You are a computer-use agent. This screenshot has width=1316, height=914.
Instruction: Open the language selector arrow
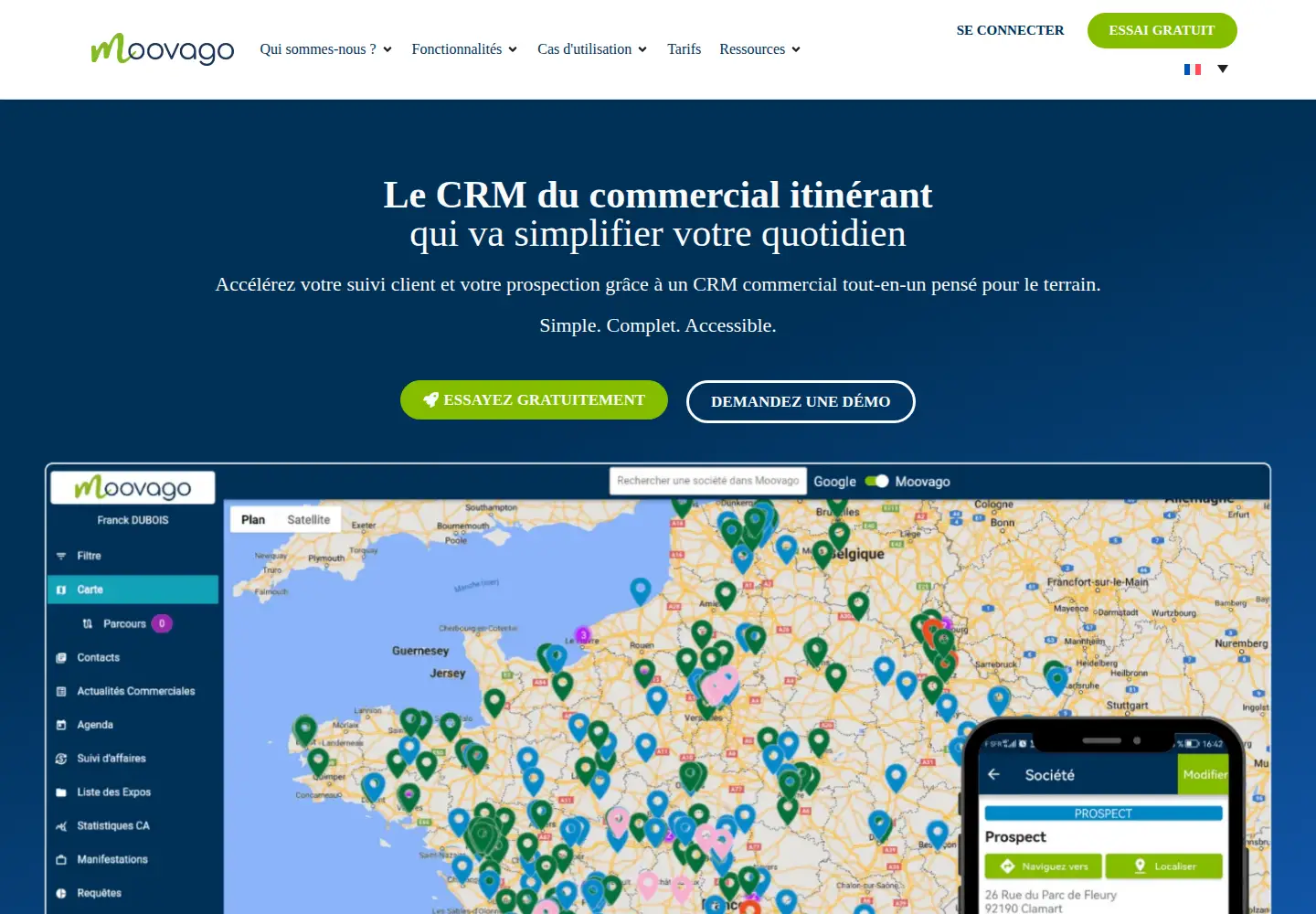coord(1223,69)
